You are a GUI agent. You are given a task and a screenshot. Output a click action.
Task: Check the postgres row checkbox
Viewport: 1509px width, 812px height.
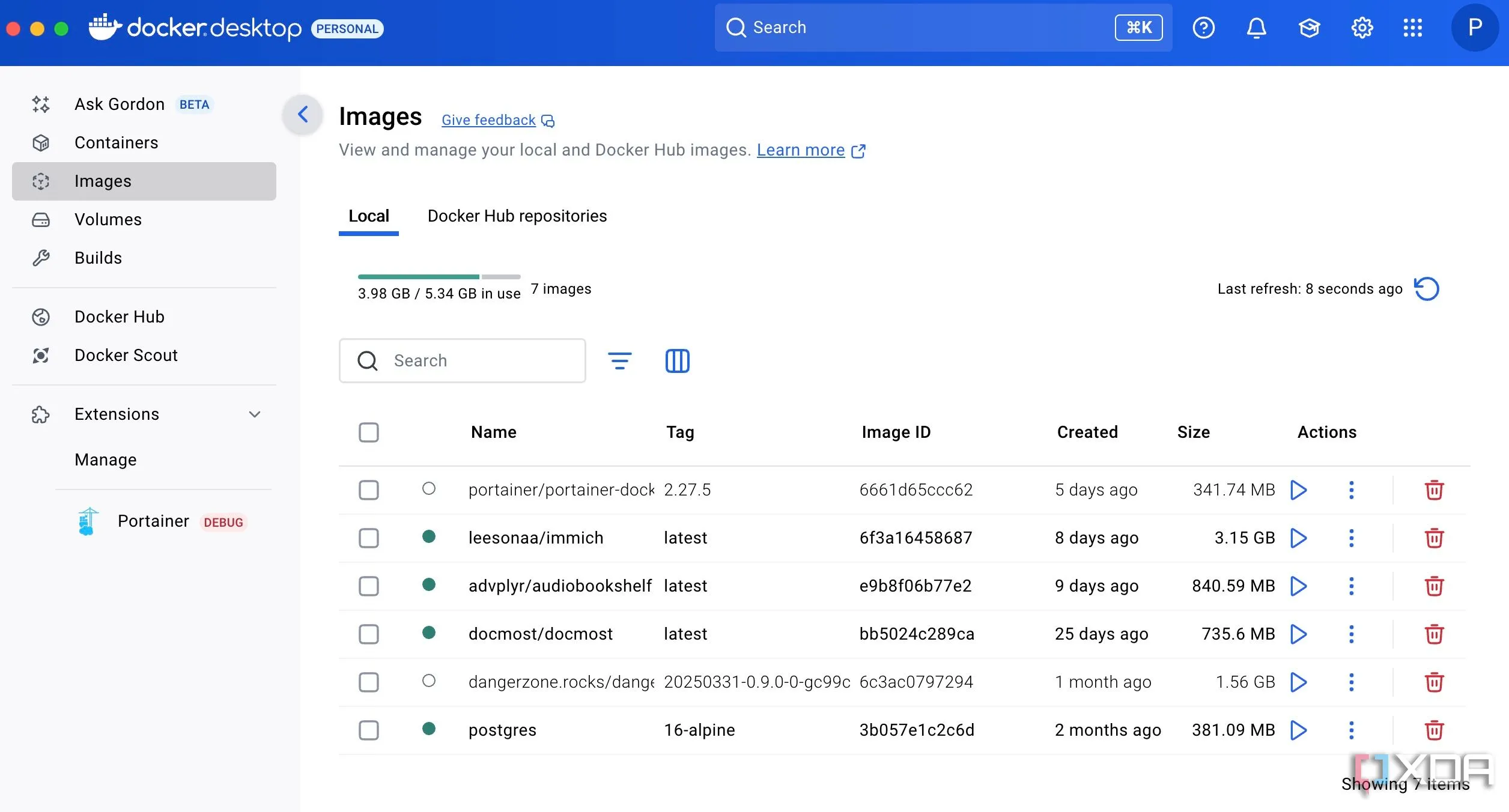(x=369, y=730)
